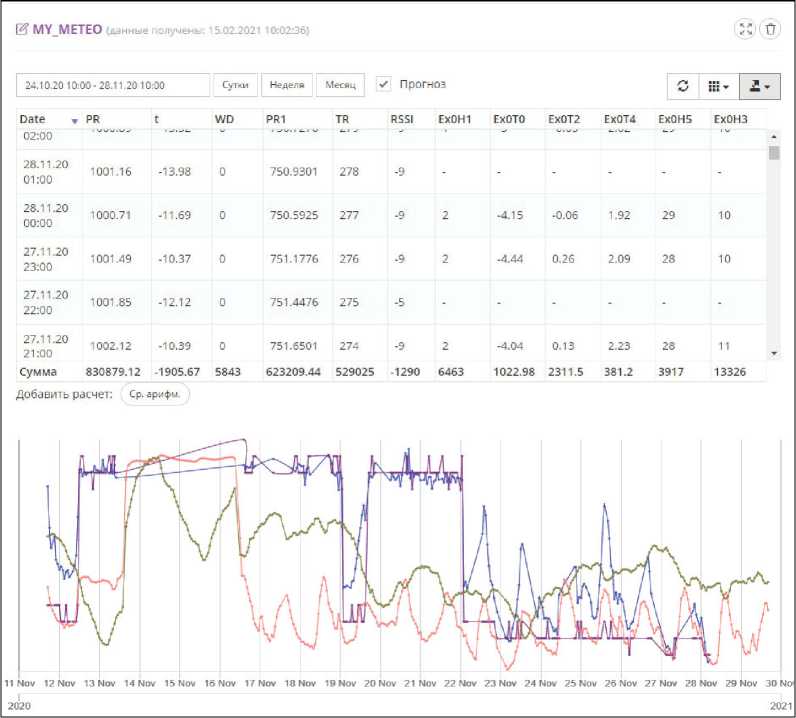Toggle the Прогноз checkbox

point(384,85)
